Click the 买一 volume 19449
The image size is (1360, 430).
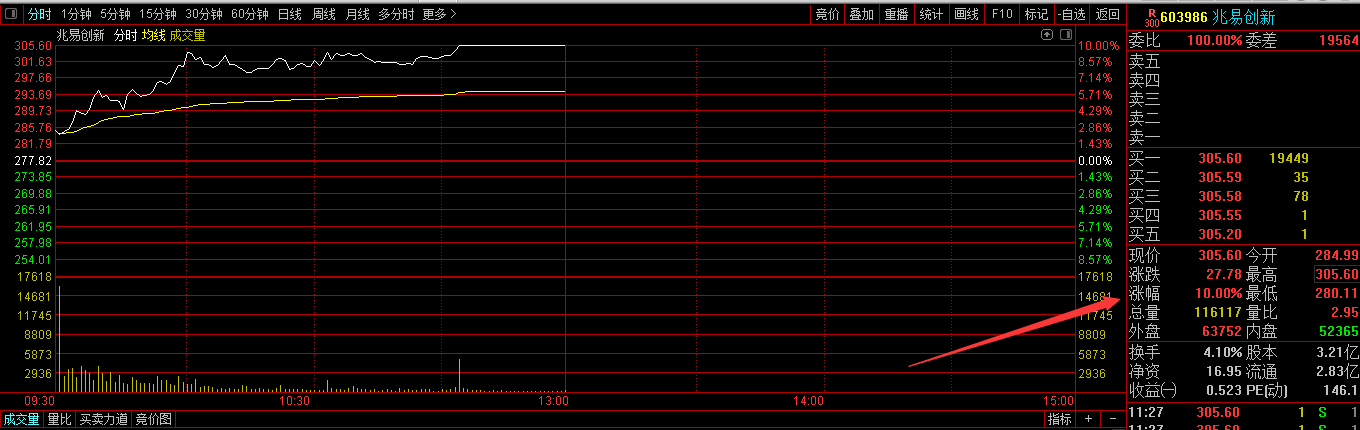coord(1288,158)
